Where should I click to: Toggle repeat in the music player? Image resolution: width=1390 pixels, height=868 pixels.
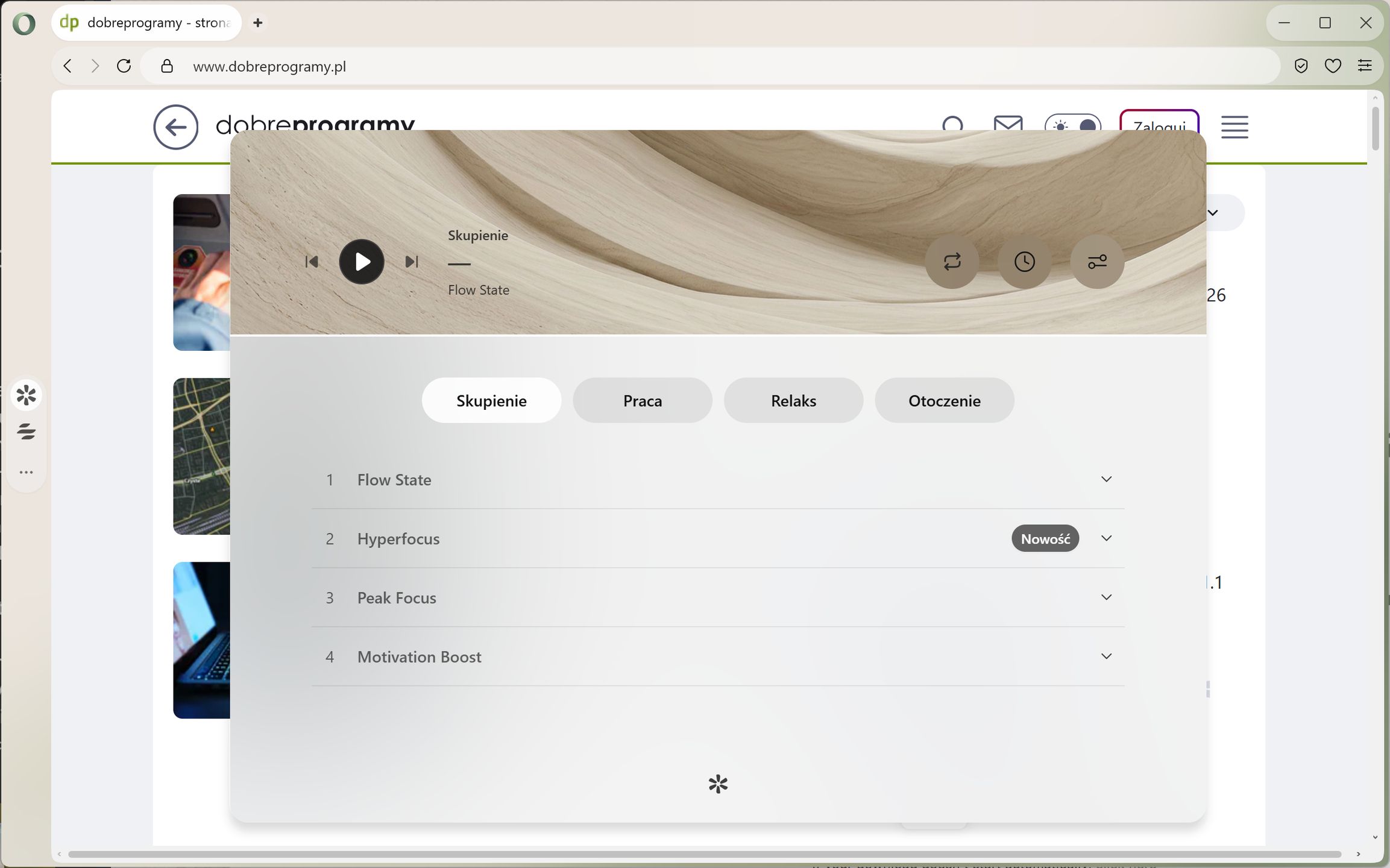[952, 262]
